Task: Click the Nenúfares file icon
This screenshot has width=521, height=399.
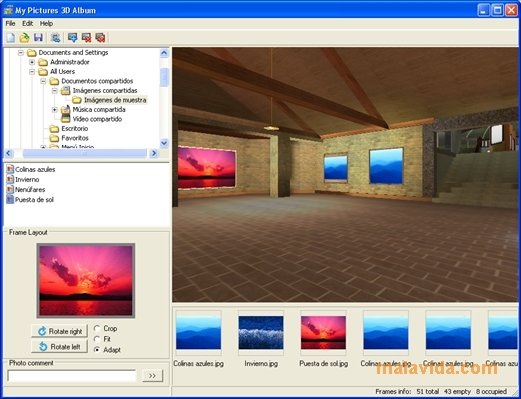Action: (10, 189)
